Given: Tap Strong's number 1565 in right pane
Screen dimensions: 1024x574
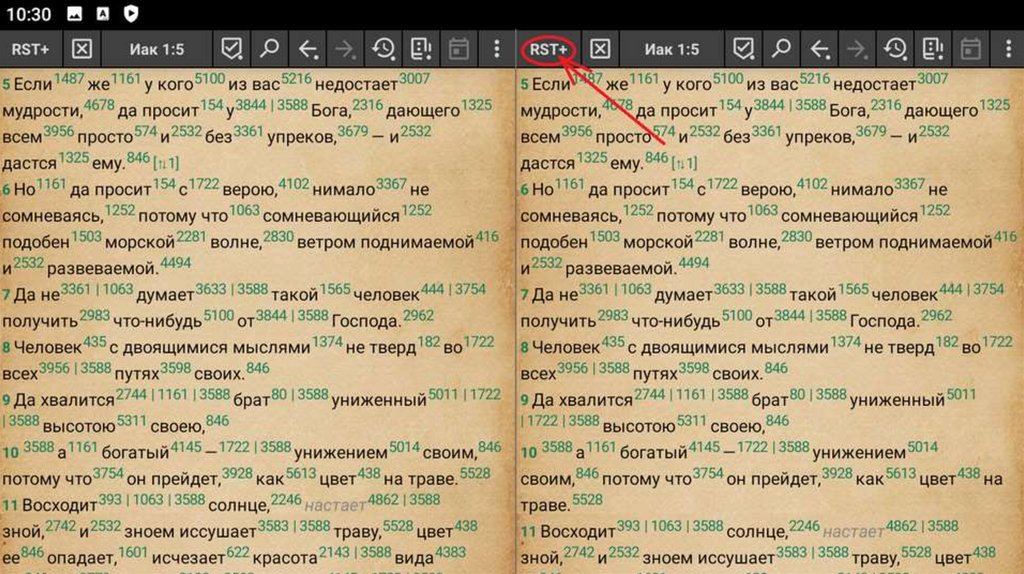Looking at the screenshot, I should click(x=854, y=289).
